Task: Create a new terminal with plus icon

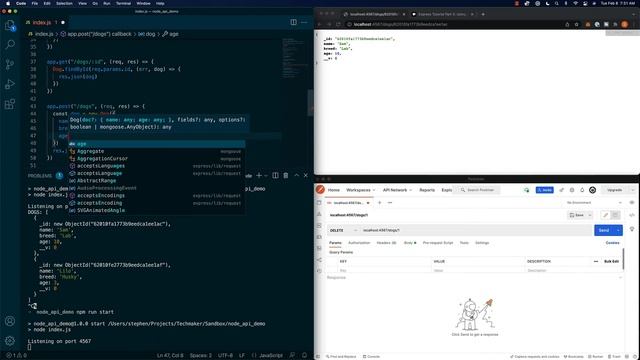Action: click(x=259, y=176)
